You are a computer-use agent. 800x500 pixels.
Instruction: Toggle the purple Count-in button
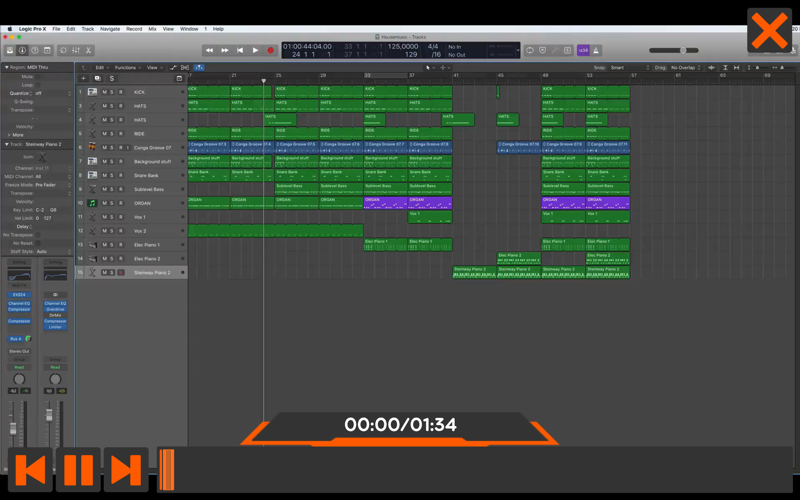pos(583,50)
